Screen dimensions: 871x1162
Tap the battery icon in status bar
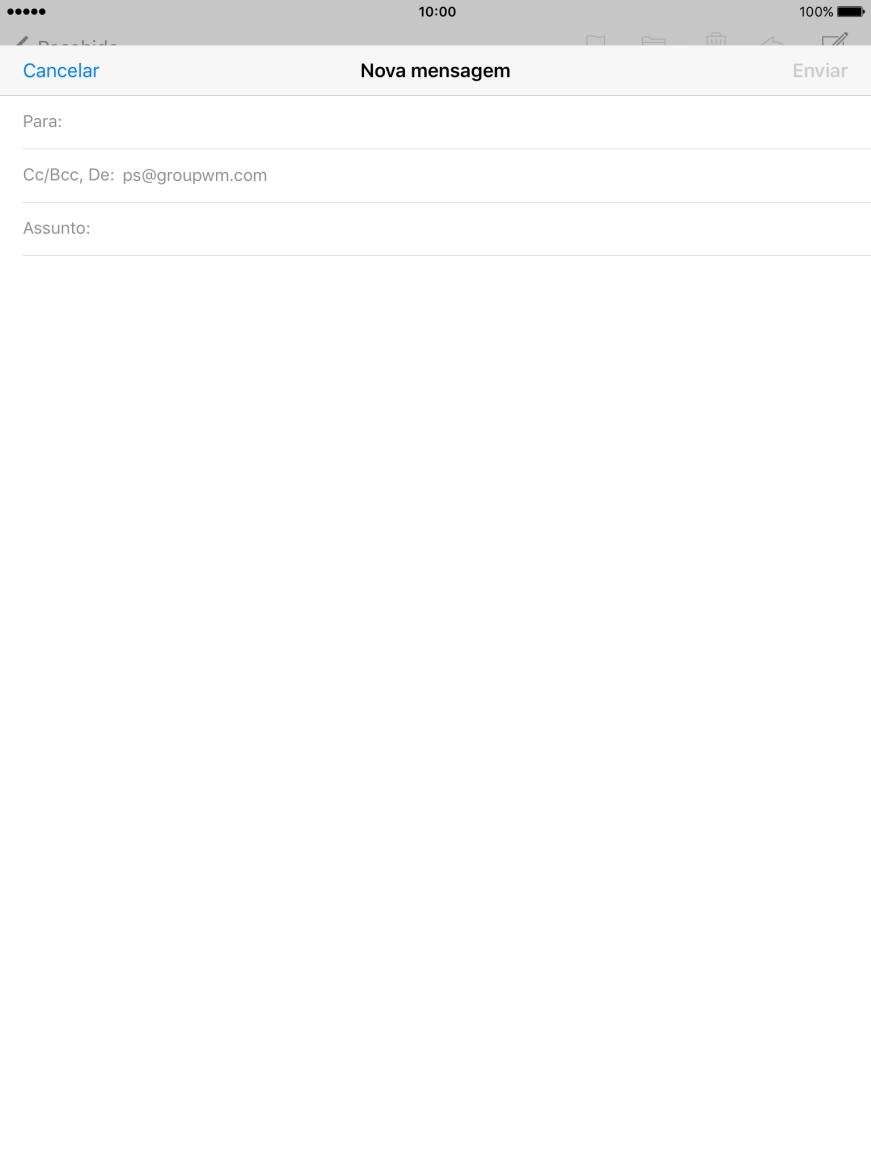click(851, 12)
